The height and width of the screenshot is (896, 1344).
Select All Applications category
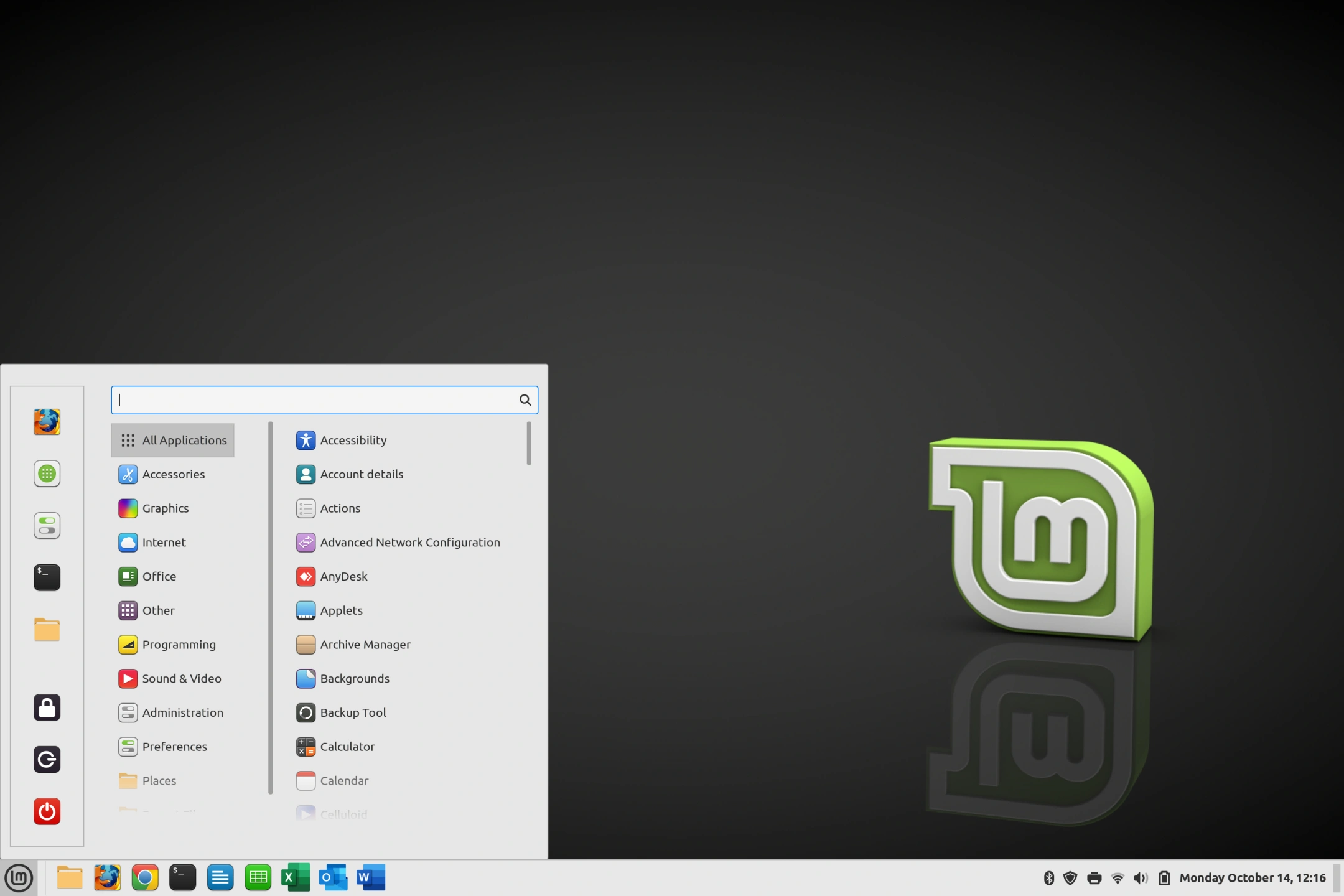click(x=172, y=441)
